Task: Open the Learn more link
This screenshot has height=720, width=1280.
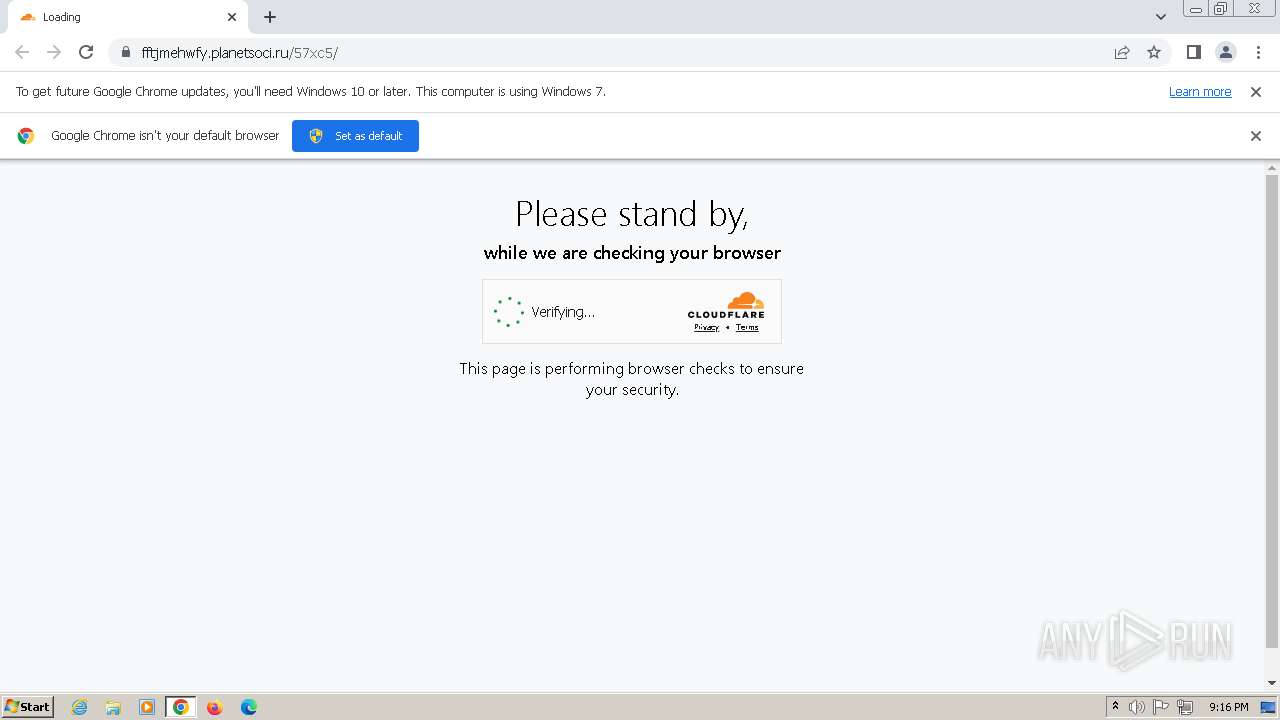Action: [x=1200, y=91]
